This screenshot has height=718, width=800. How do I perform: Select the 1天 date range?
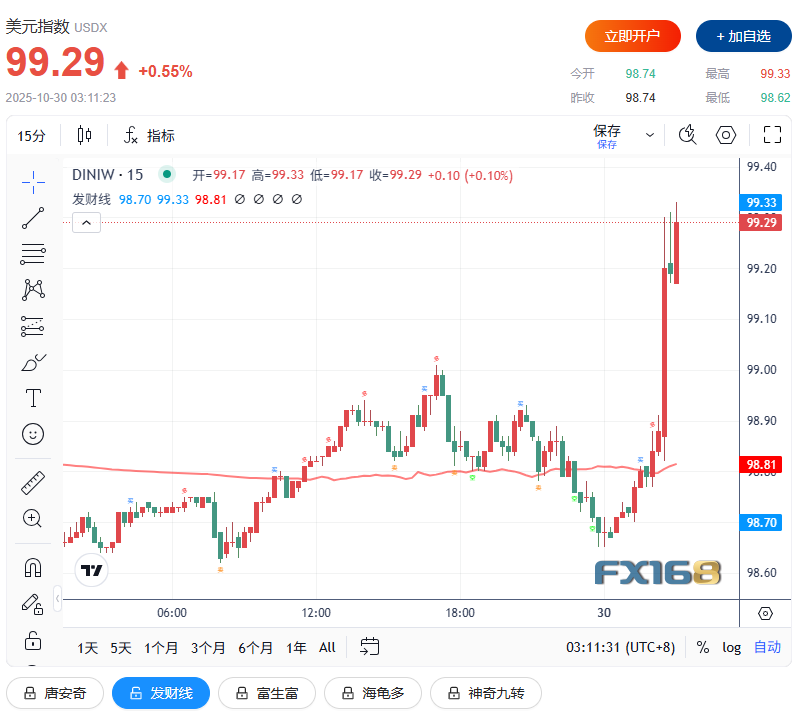87,648
